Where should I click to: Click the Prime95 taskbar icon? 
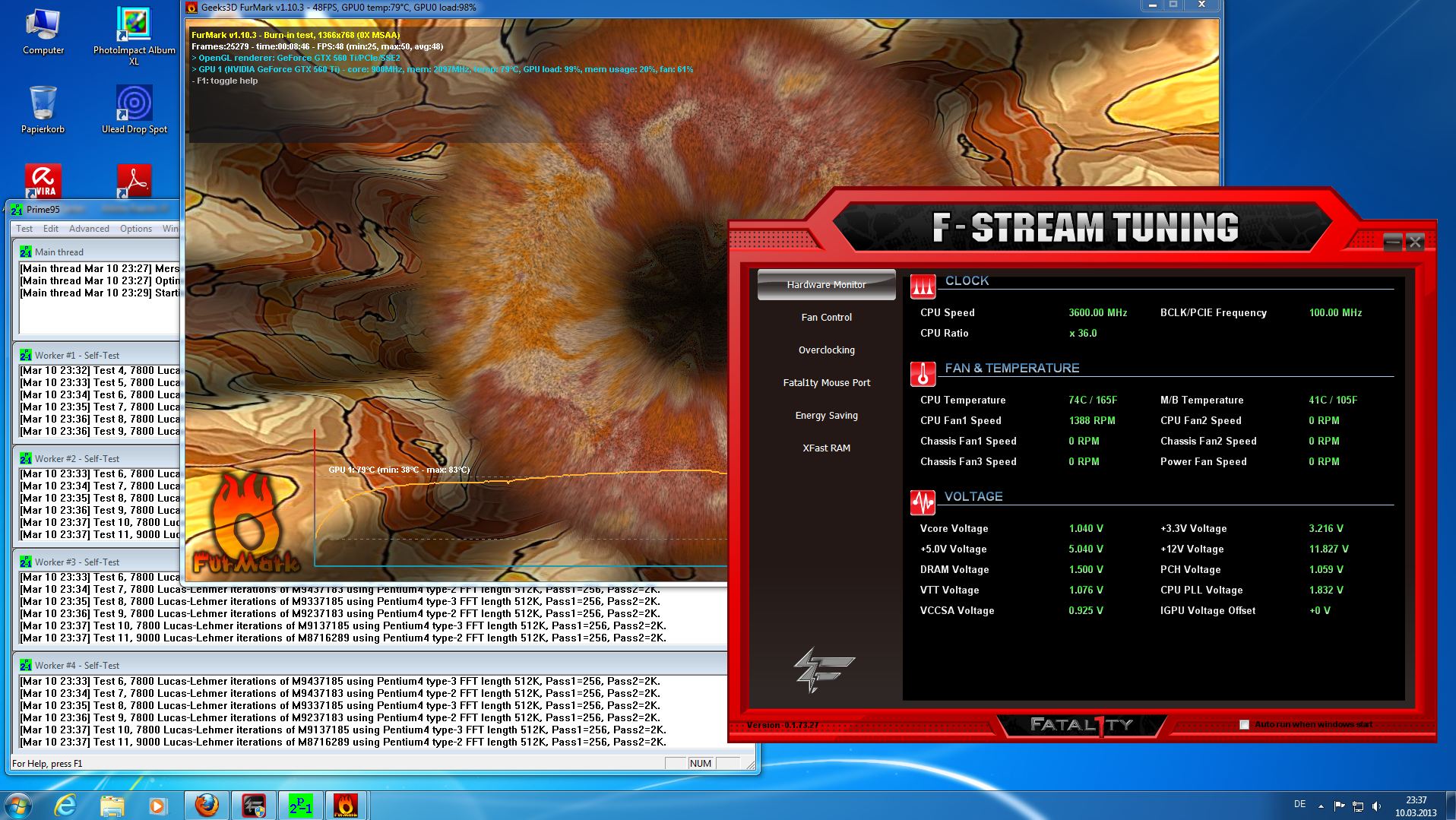click(x=300, y=805)
